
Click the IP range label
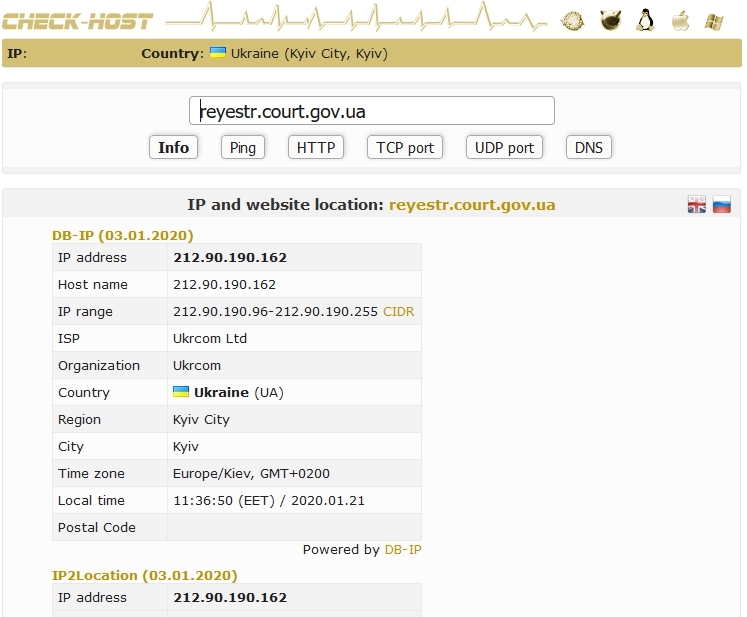click(x=85, y=312)
